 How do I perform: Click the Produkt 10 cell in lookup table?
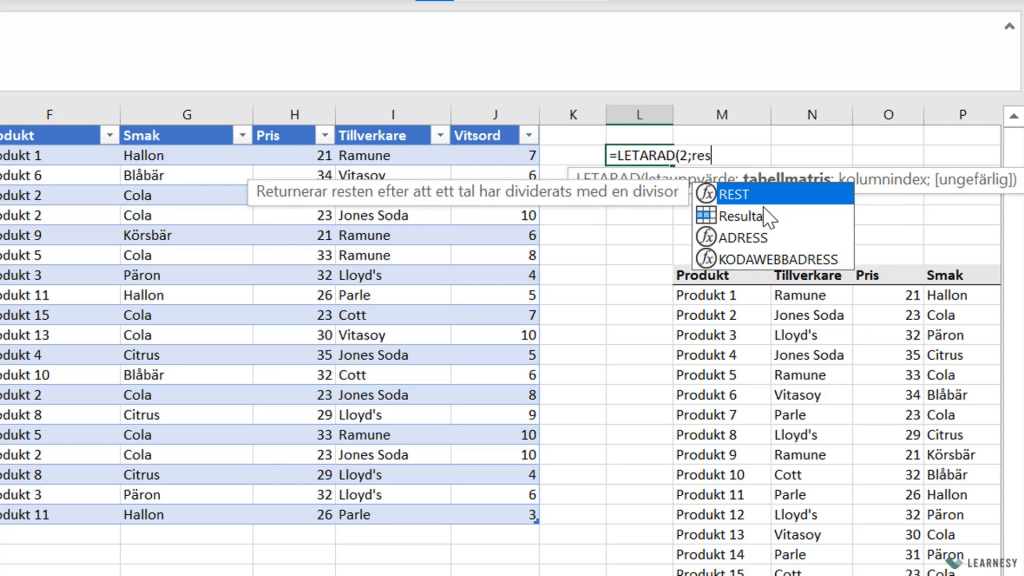click(x=710, y=475)
